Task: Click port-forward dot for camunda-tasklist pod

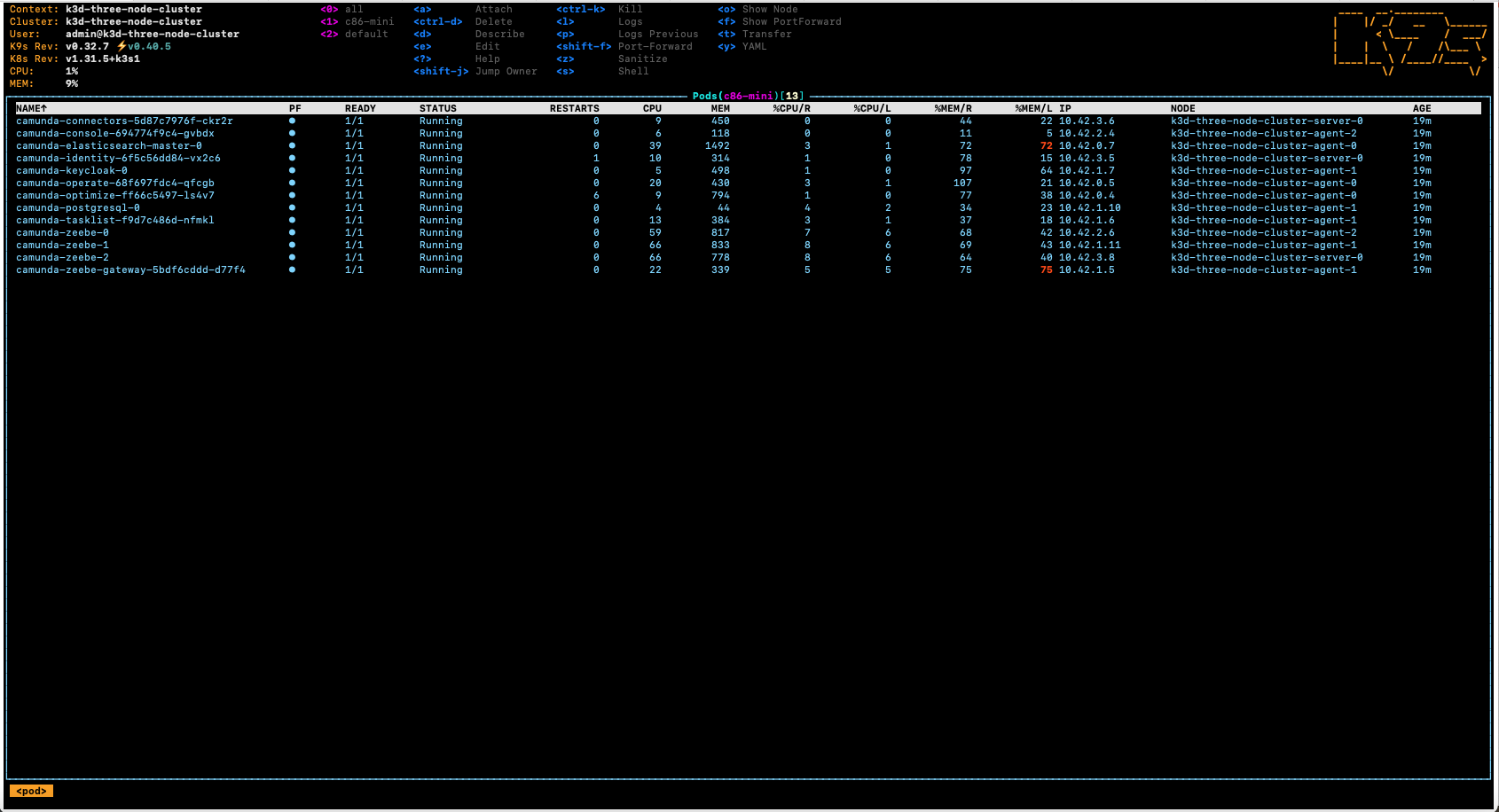Action: click(x=292, y=220)
